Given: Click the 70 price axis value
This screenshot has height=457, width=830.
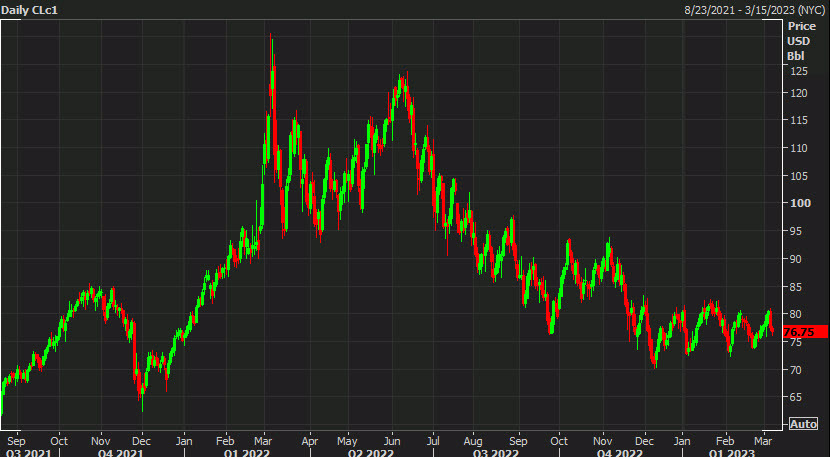Looking at the screenshot, I should pyautogui.click(x=795, y=370).
